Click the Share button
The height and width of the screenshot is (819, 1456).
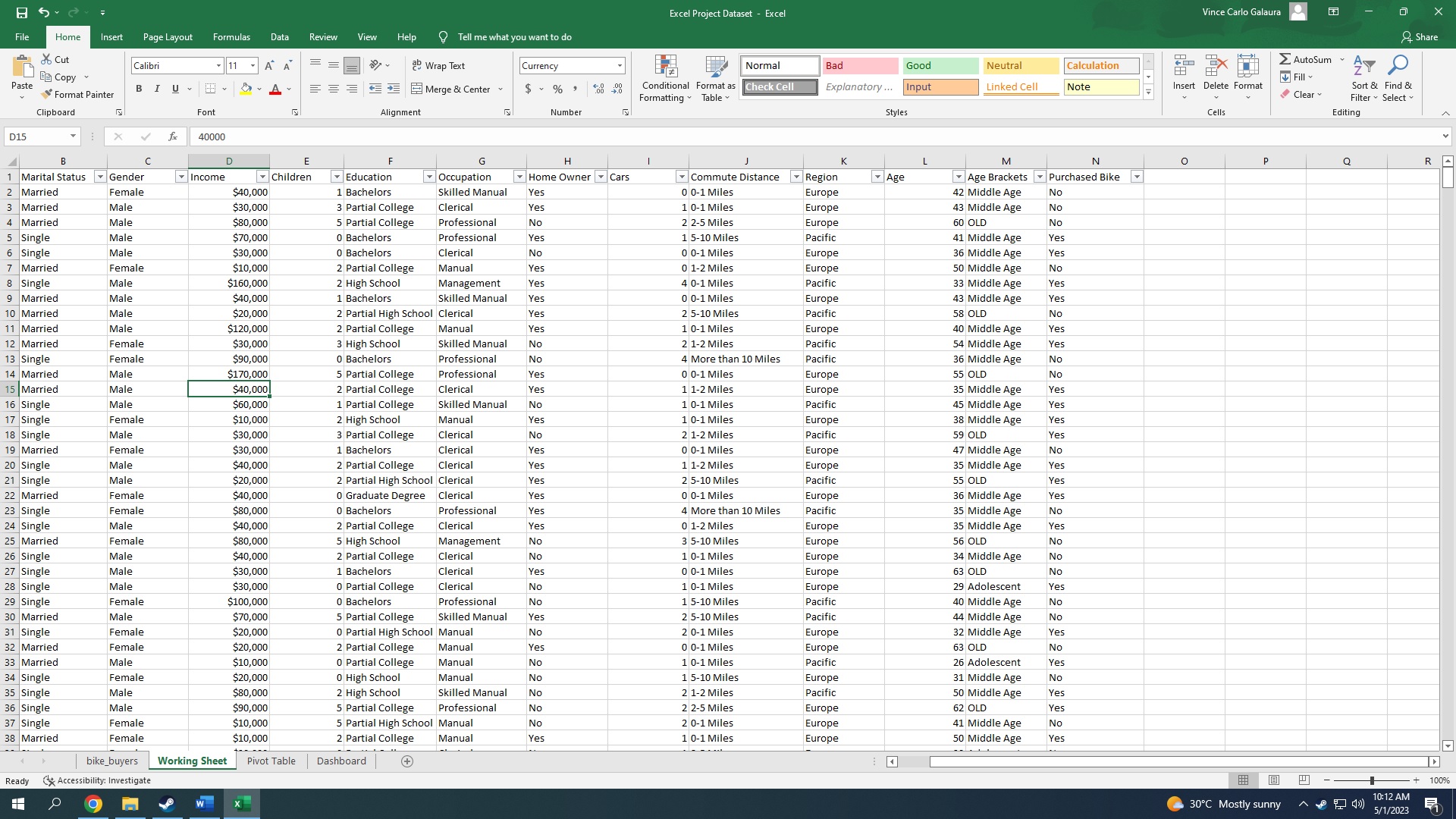(x=1419, y=37)
